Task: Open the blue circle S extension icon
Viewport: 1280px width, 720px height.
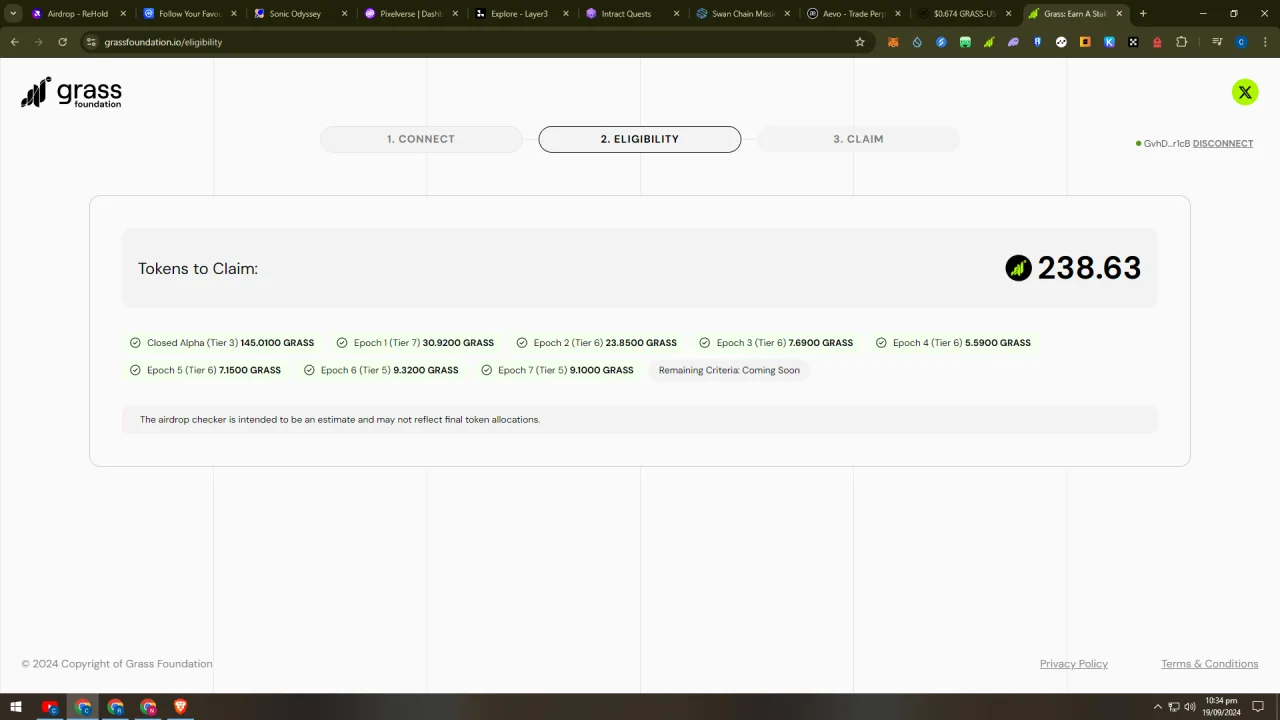Action: [x=942, y=42]
